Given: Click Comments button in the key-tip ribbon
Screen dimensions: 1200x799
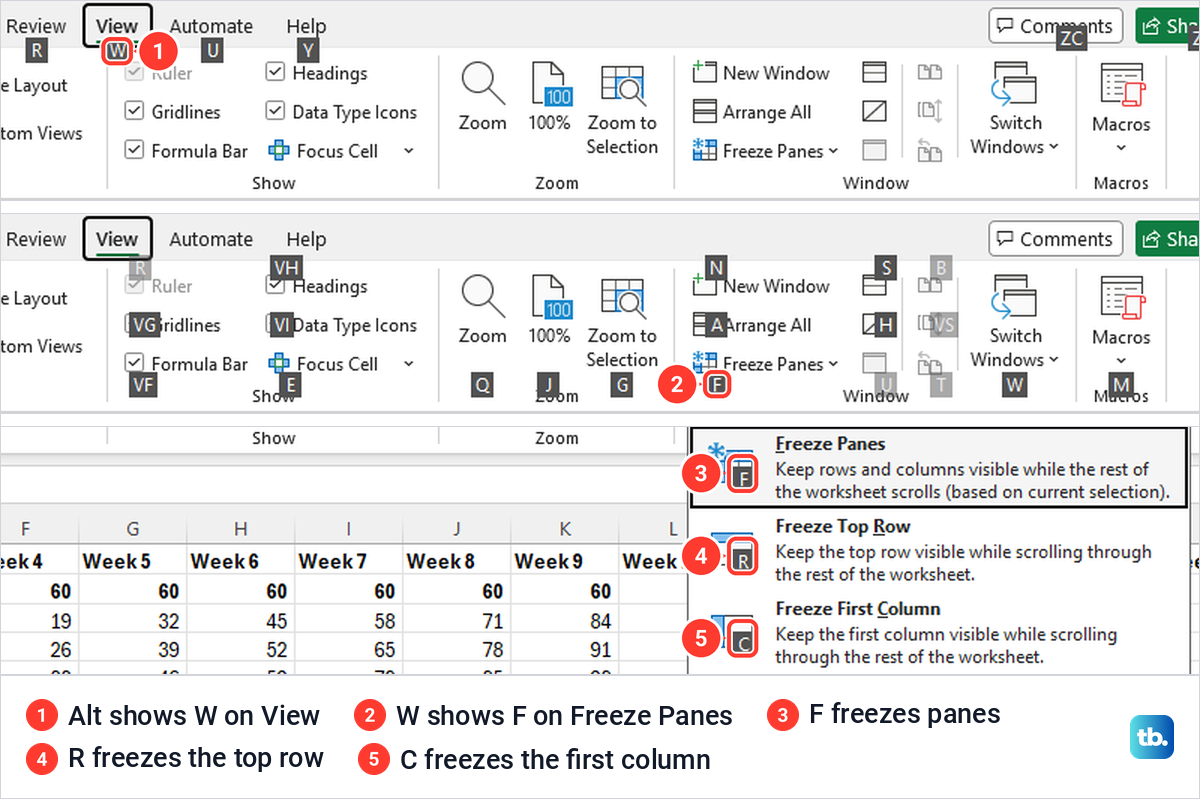Looking at the screenshot, I should click(x=1055, y=239).
